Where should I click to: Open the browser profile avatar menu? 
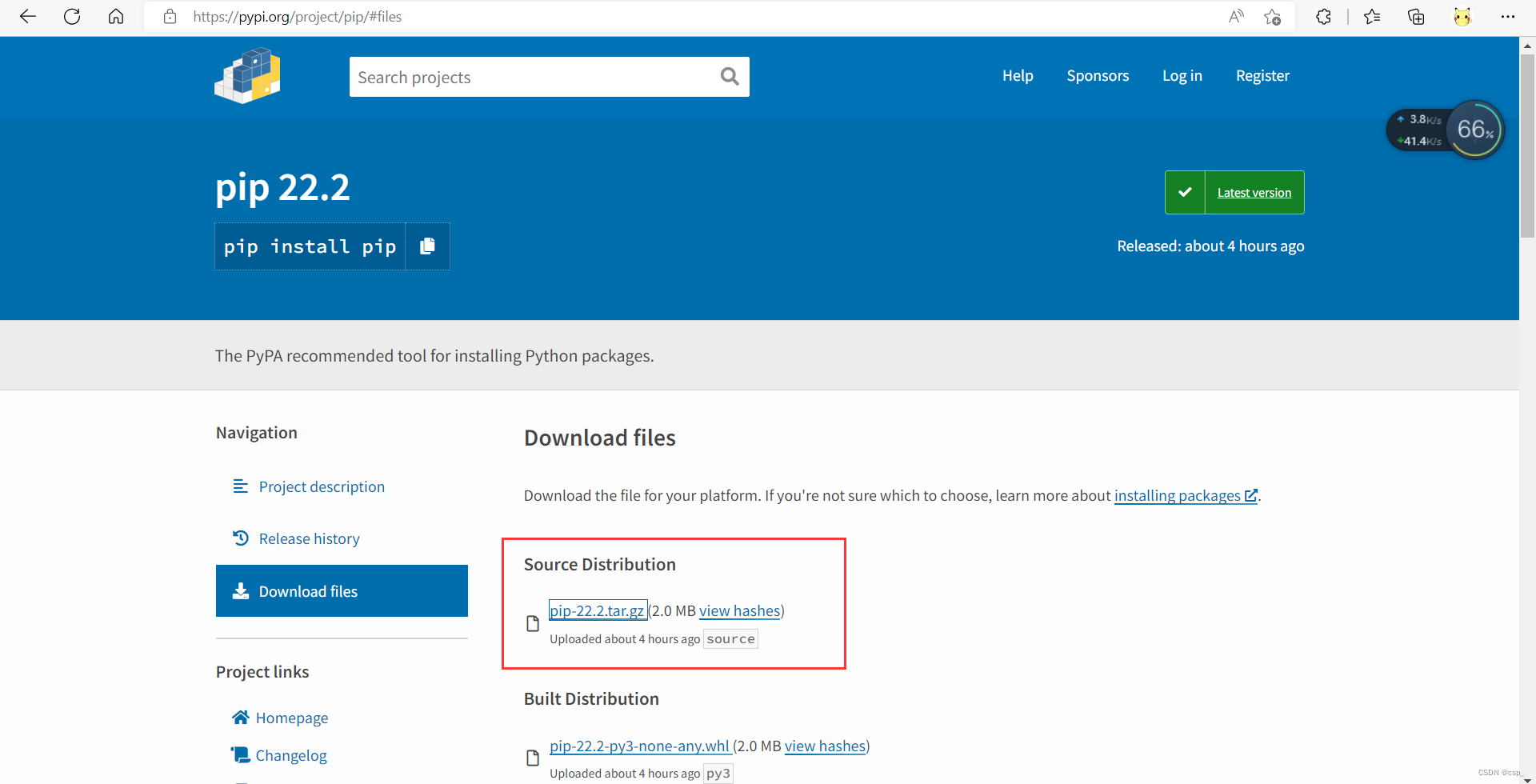1462,16
